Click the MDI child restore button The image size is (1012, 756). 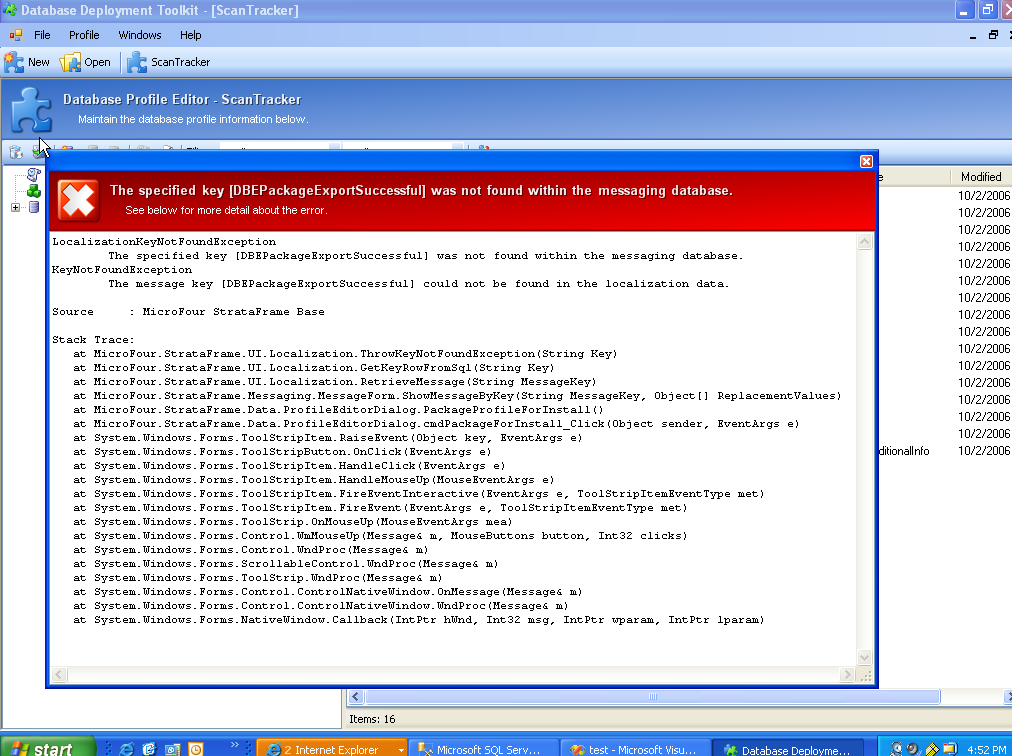click(x=993, y=35)
